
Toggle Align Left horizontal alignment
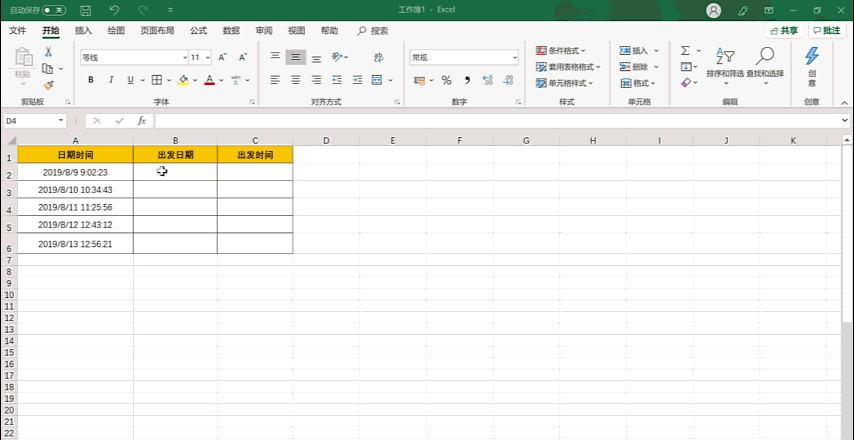point(276,80)
